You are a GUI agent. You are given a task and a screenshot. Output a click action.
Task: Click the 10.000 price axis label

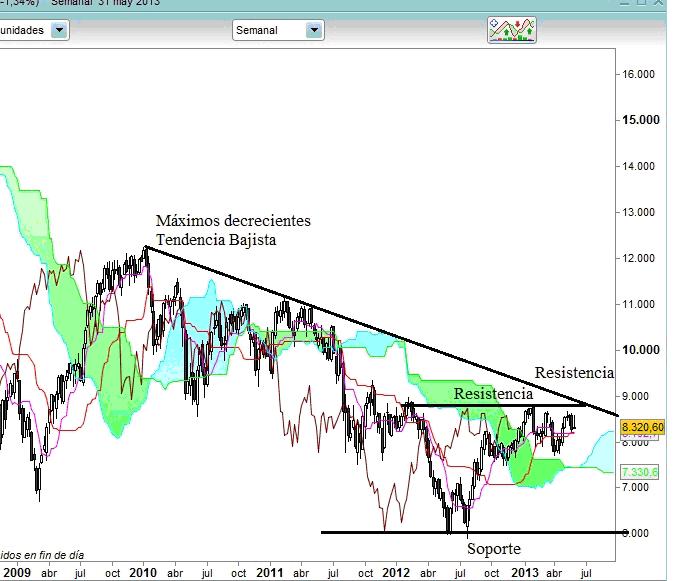tap(641, 350)
